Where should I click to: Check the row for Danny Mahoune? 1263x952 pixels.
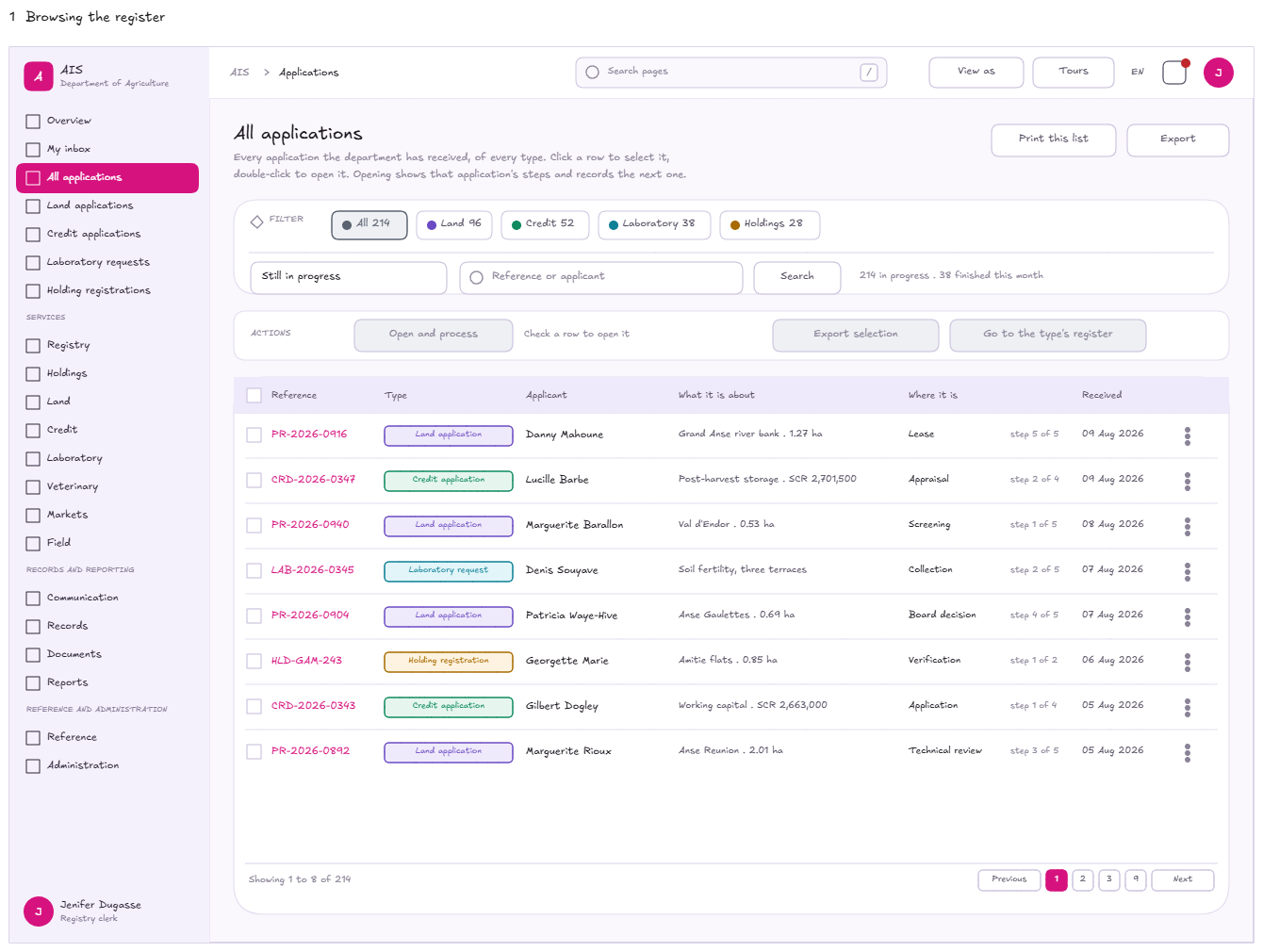[x=254, y=435]
